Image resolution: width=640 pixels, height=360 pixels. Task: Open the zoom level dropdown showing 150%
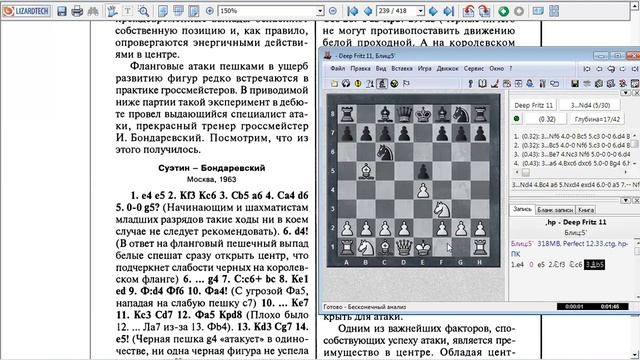(x=320, y=11)
